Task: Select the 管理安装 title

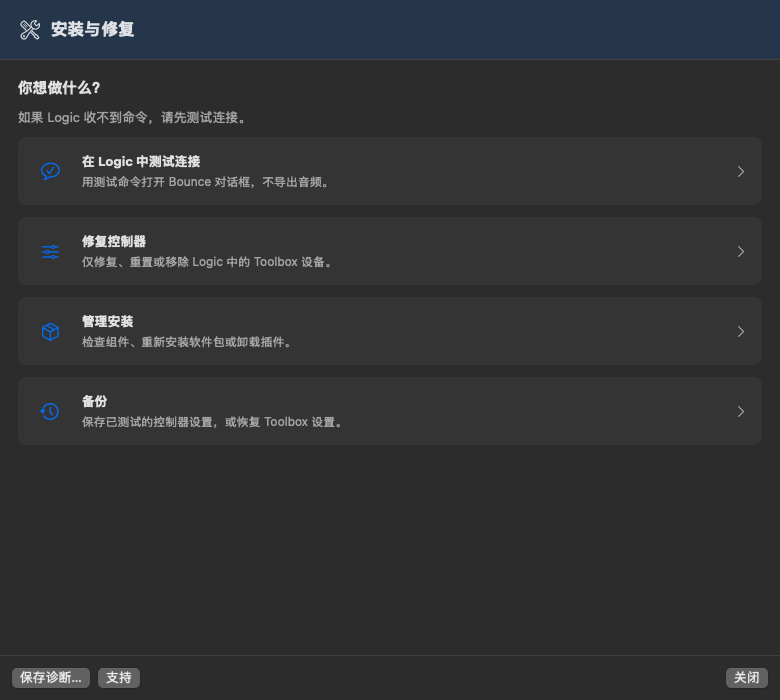Action: pos(107,322)
